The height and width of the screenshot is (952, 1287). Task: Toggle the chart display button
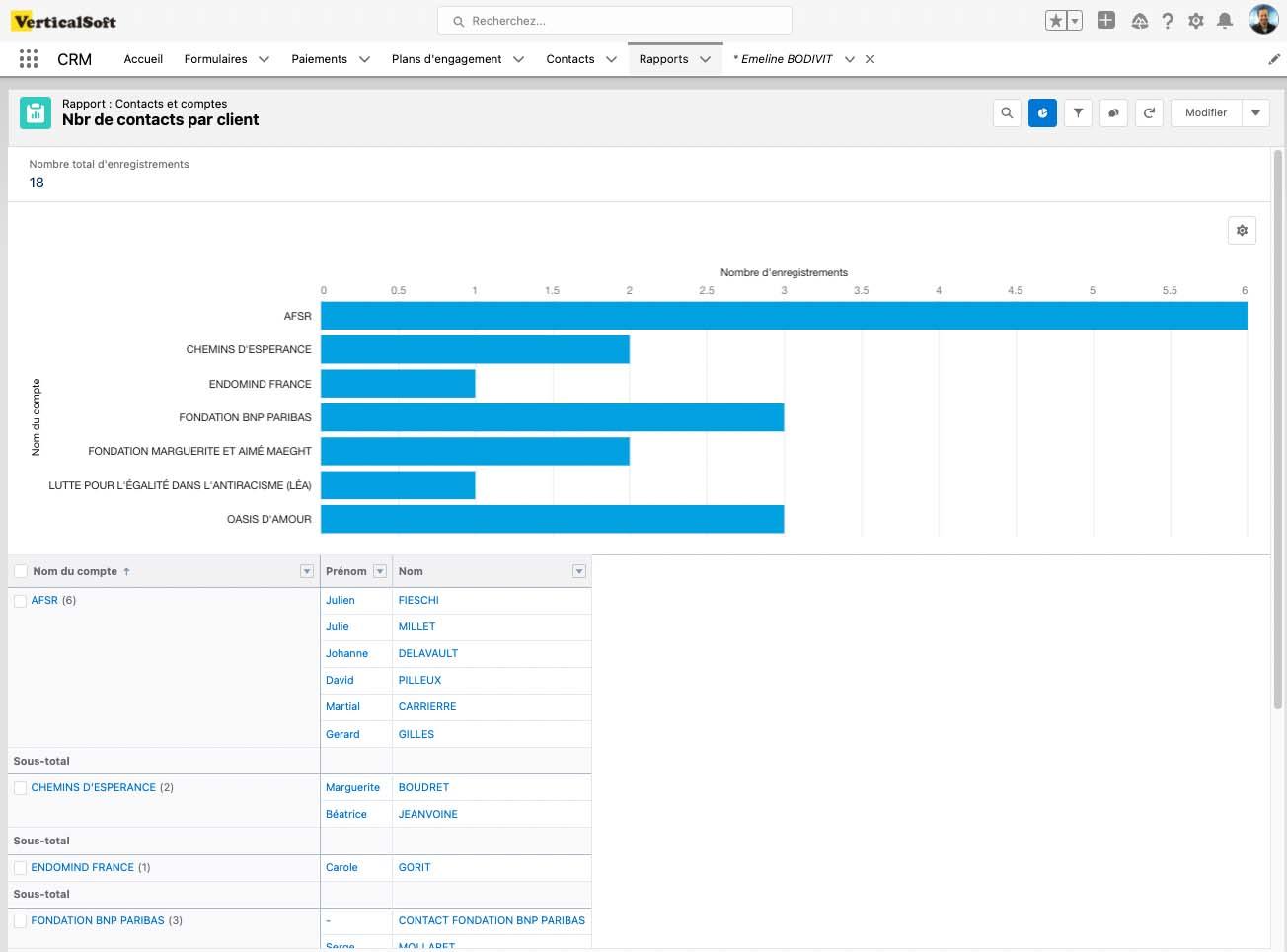click(1042, 112)
